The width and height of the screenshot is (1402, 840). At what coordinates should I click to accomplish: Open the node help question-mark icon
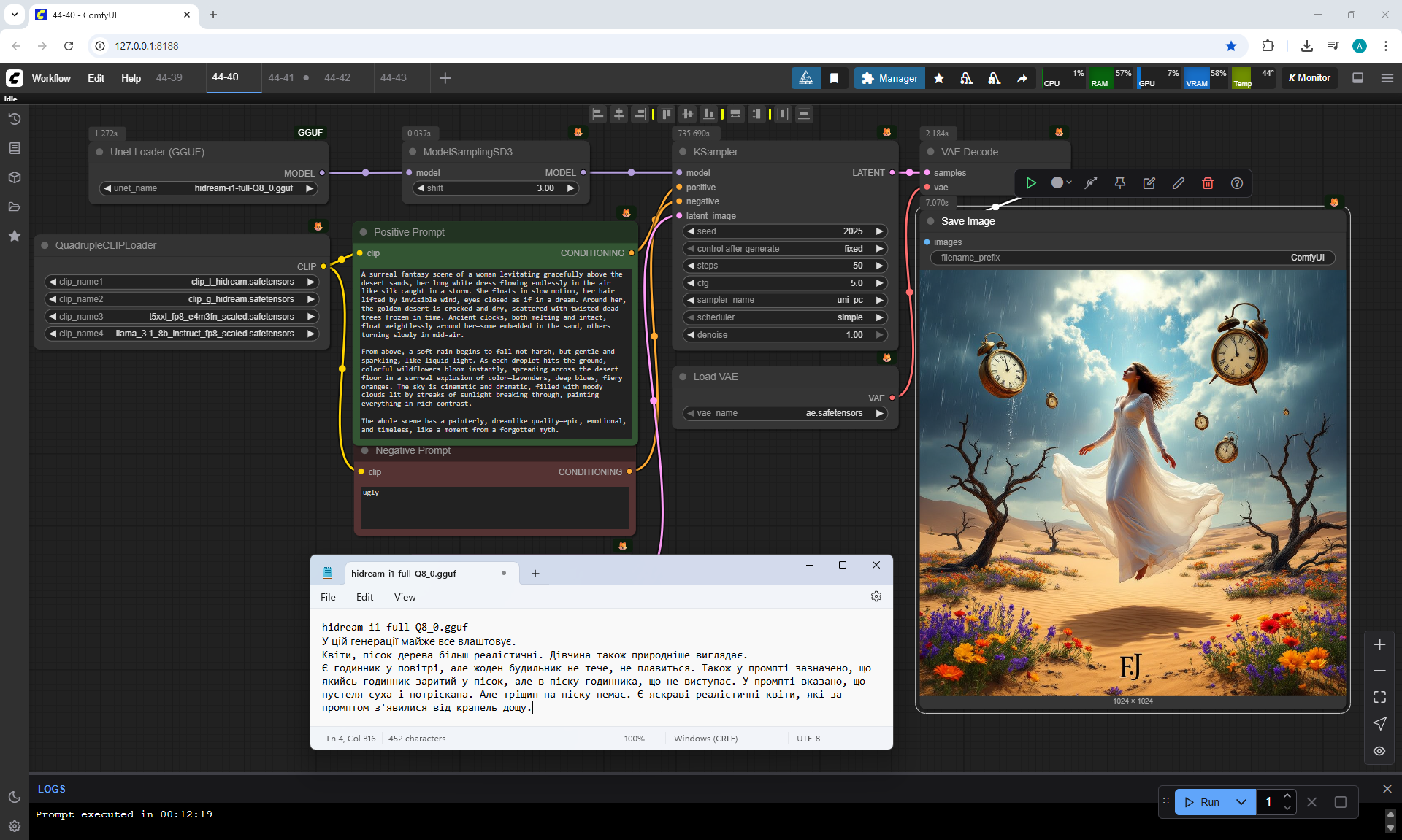pos(1236,183)
